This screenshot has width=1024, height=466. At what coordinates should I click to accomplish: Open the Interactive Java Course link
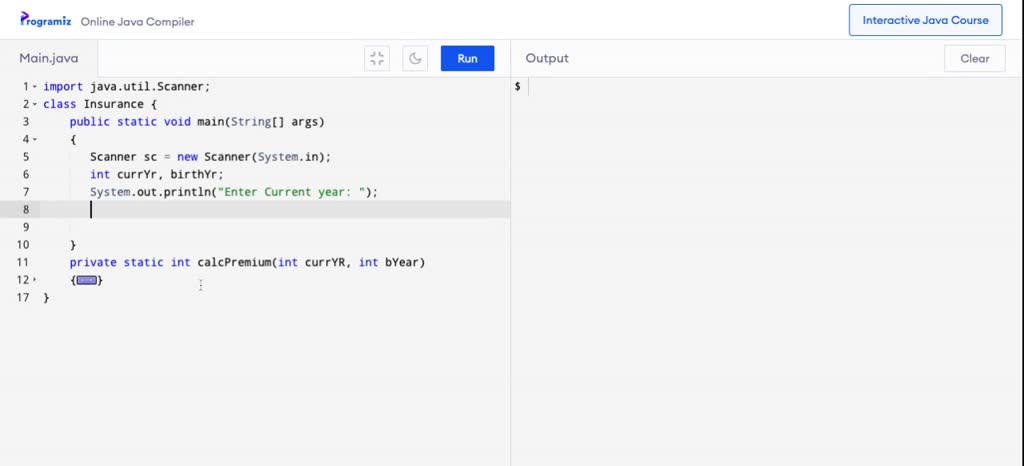[925, 20]
